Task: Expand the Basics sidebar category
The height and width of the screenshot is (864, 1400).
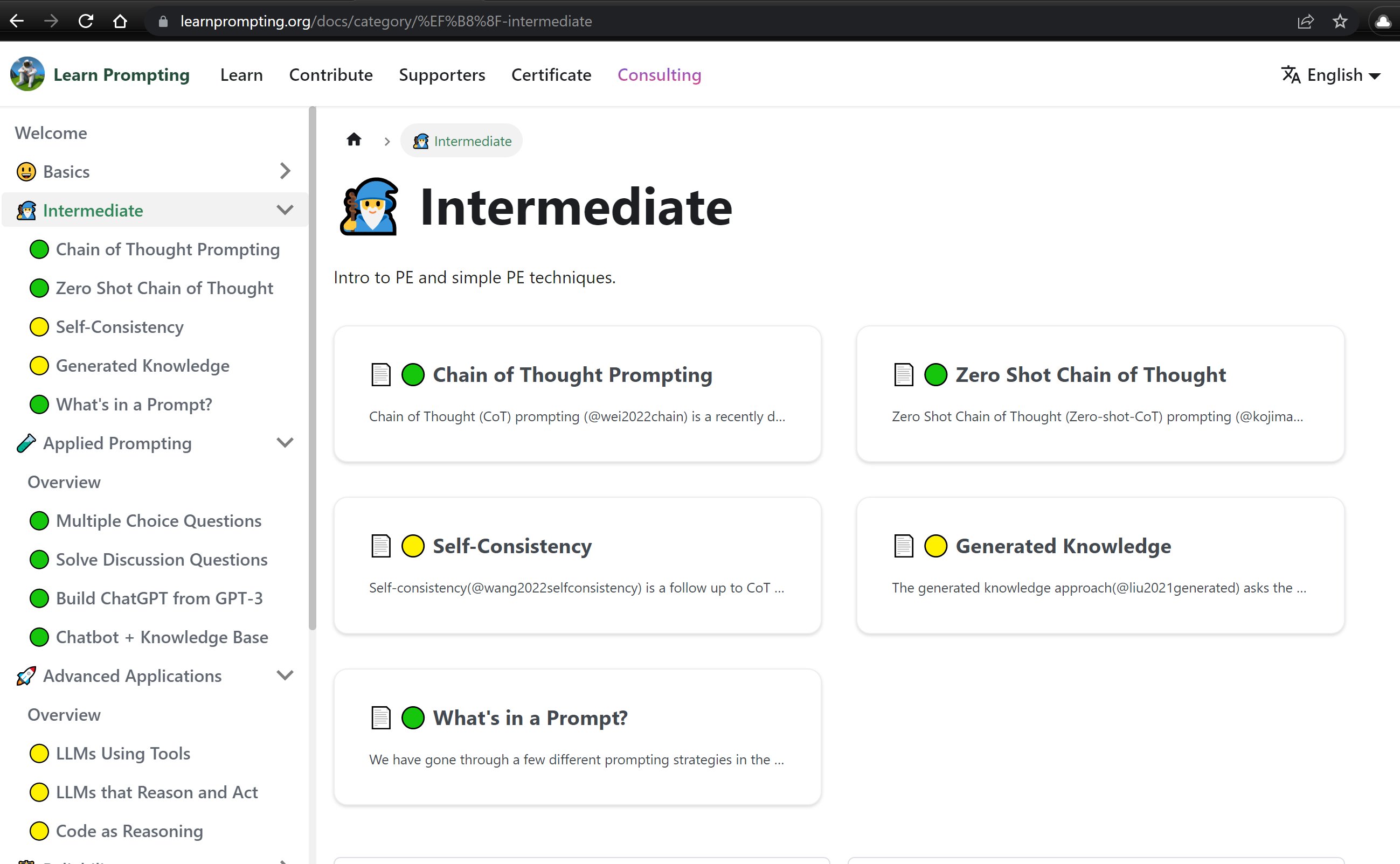Action: 285,171
